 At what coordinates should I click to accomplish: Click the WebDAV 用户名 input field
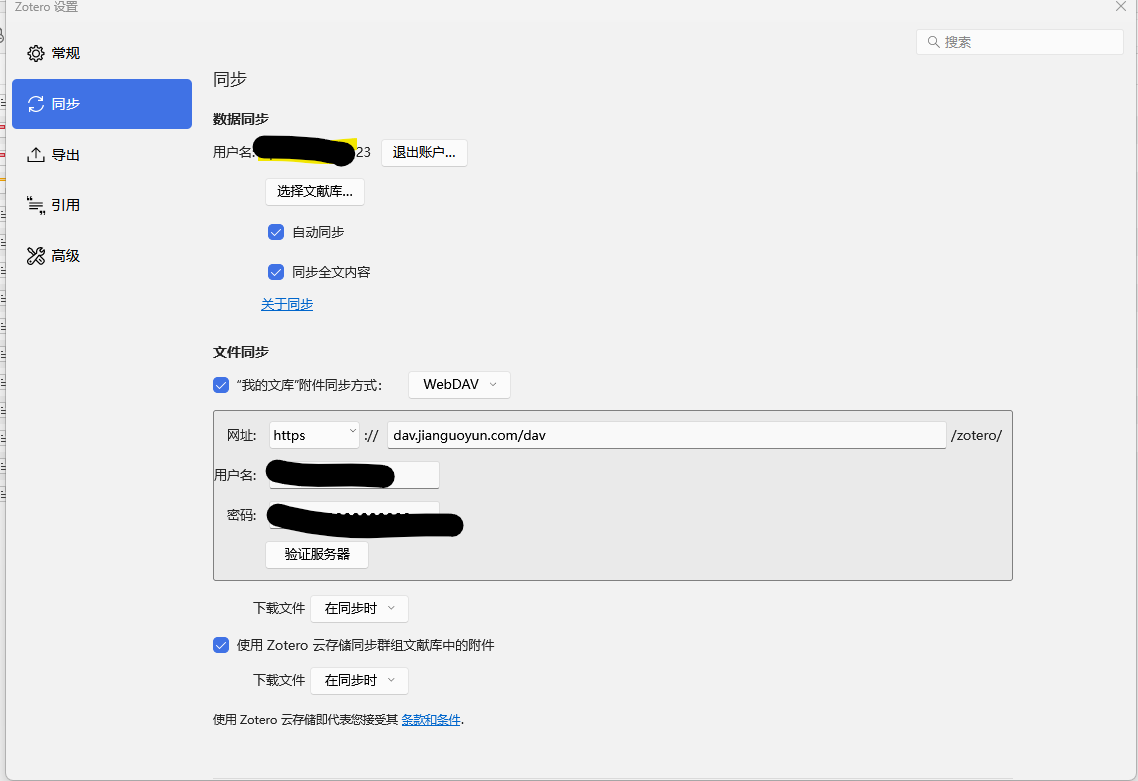point(354,475)
